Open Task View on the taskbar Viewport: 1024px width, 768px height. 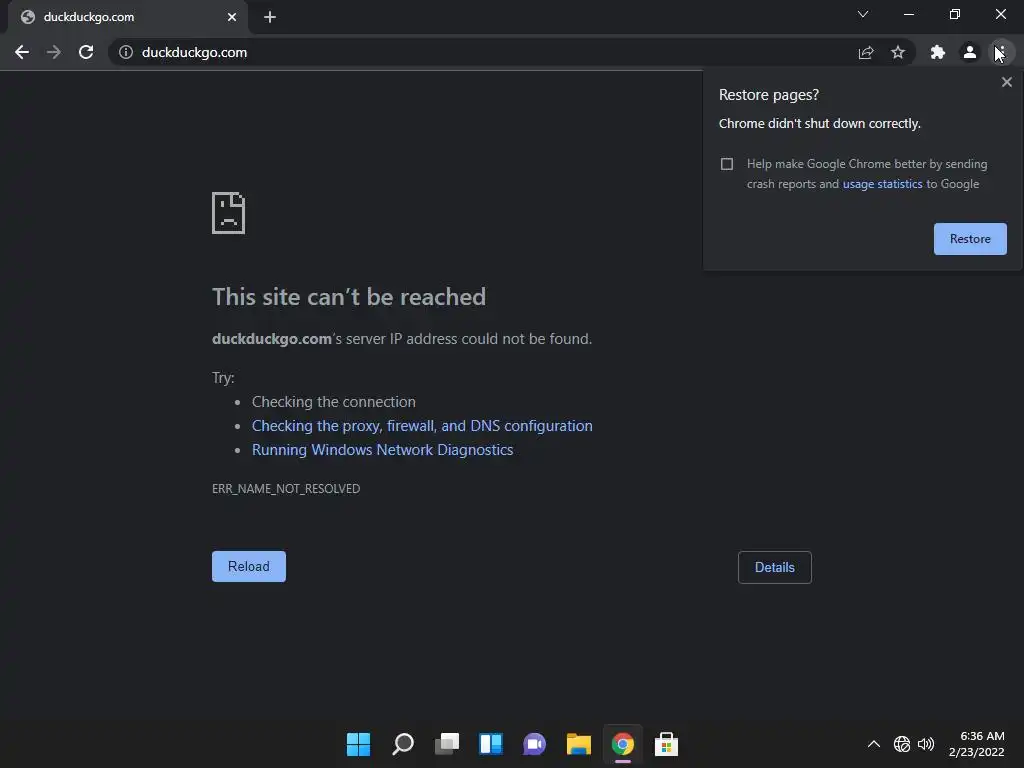tap(447, 744)
